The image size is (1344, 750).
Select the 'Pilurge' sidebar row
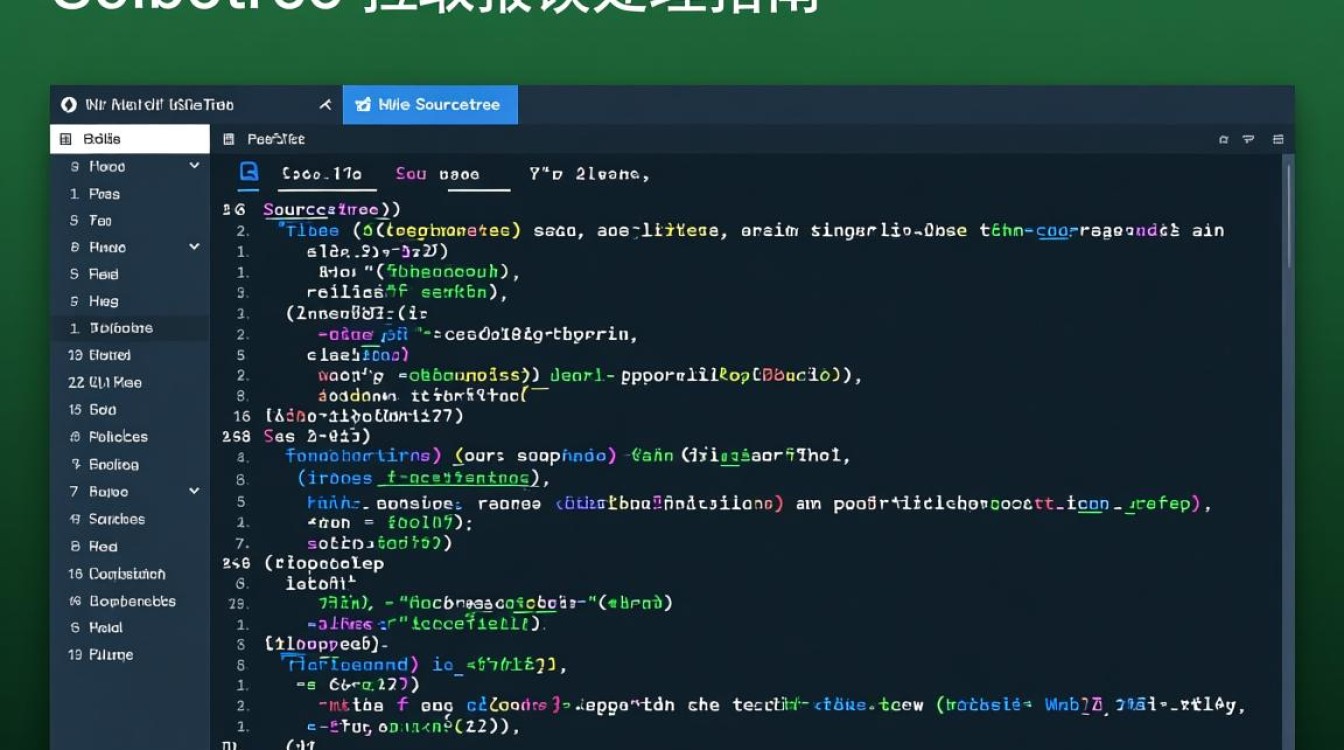[x=130, y=655]
